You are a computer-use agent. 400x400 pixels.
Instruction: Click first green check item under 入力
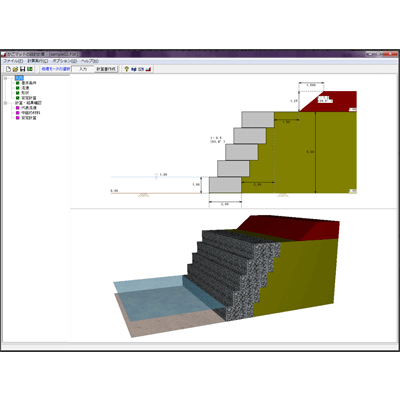[x=26, y=83]
